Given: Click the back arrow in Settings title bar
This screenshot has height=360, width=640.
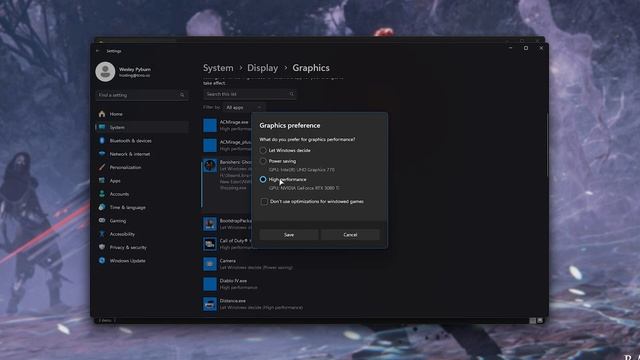Looking at the screenshot, I should tap(98, 51).
